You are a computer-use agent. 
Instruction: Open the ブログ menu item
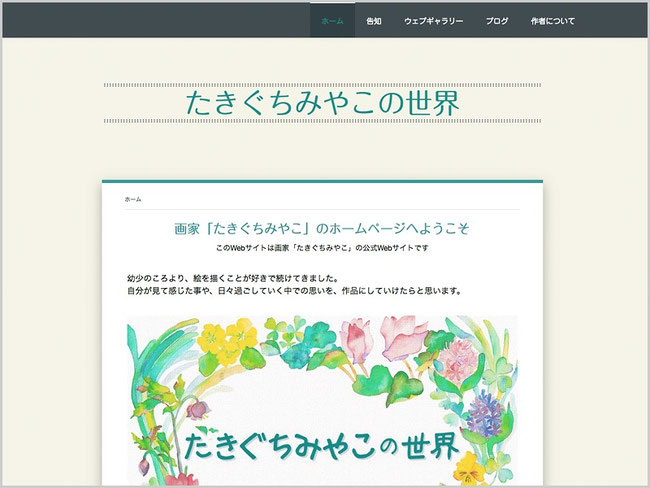coord(497,21)
